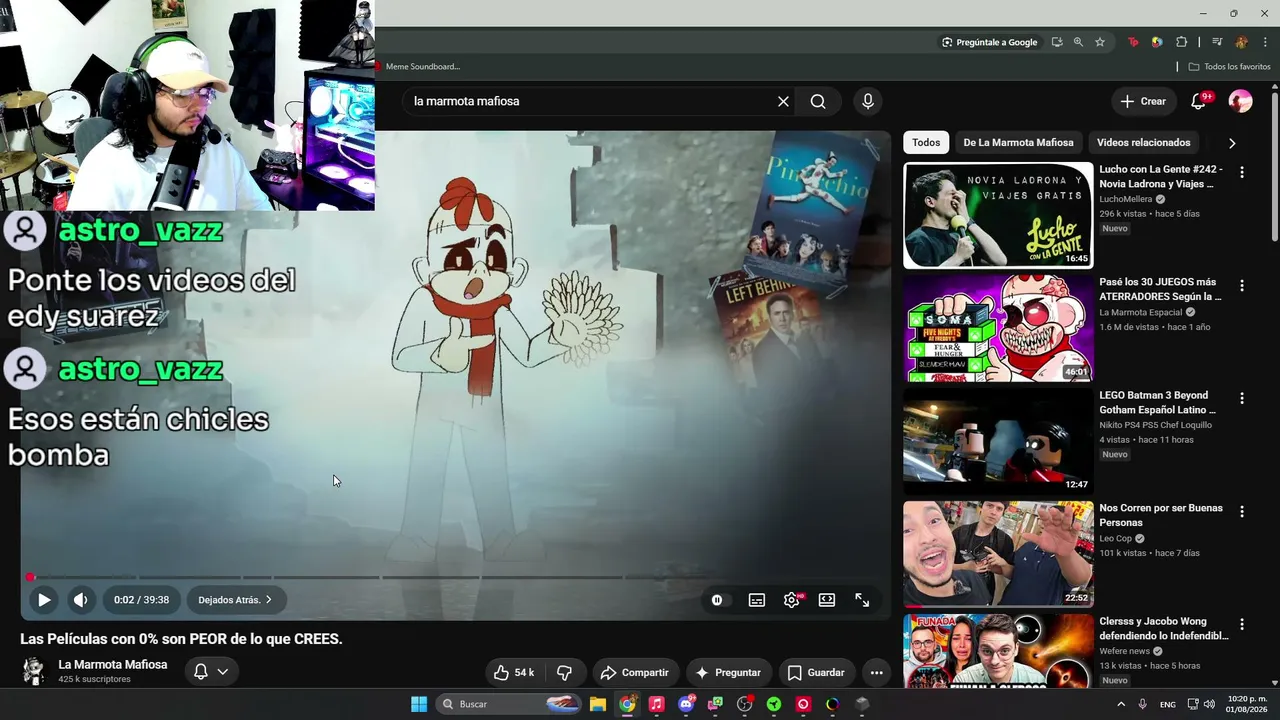Image resolution: width=1280 pixels, height=720 pixels.
Task: Dislike the video with thumbs down
Action: click(564, 673)
